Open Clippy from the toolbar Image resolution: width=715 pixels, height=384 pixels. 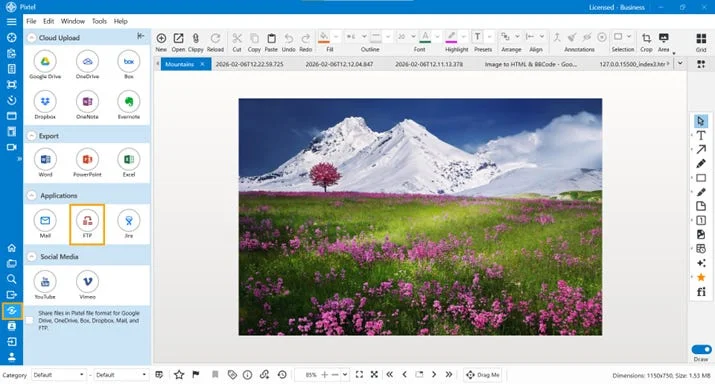(196, 42)
